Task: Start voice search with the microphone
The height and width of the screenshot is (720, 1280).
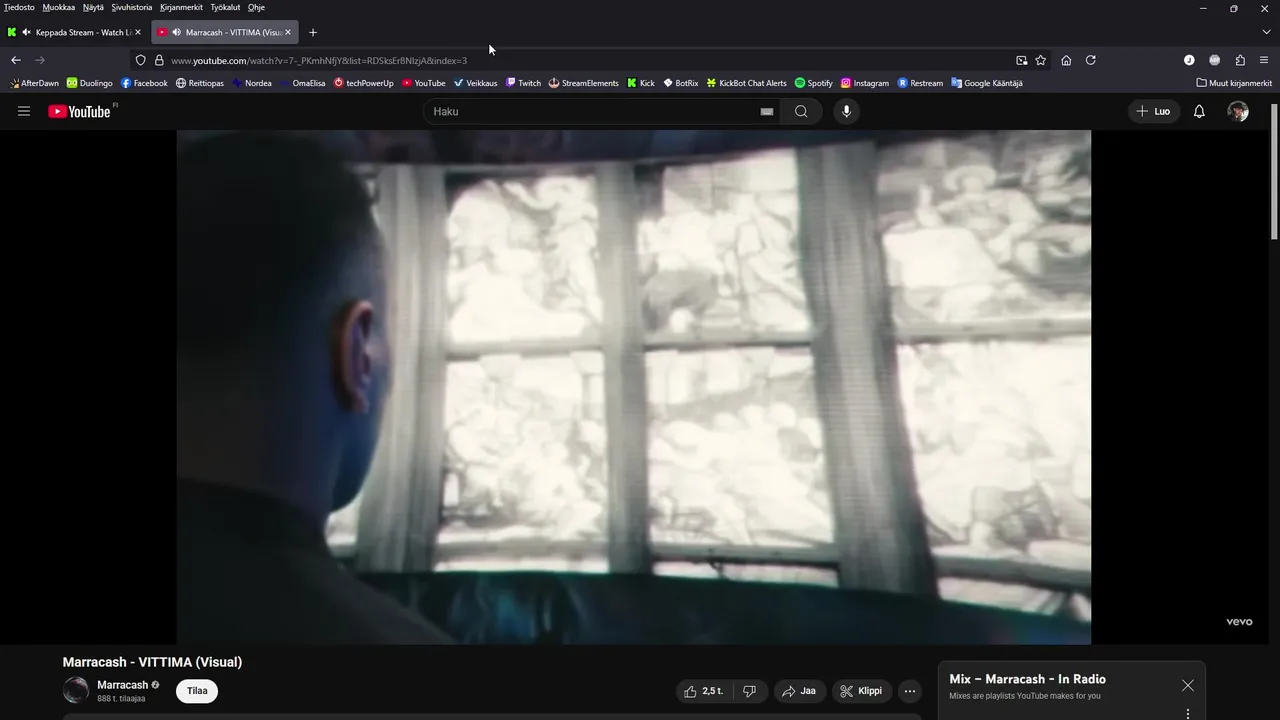Action: [846, 111]
